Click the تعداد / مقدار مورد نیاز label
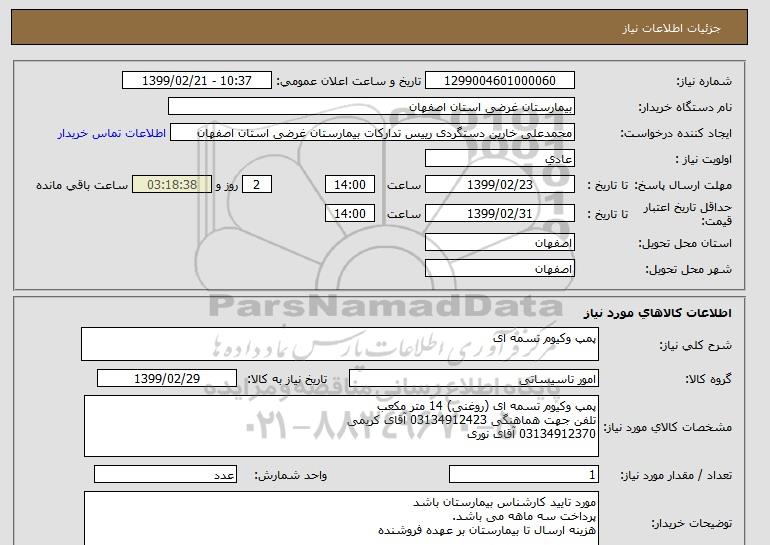Image resolution: width=770 pixels, height=545 pixels. [x=676, y=475]
